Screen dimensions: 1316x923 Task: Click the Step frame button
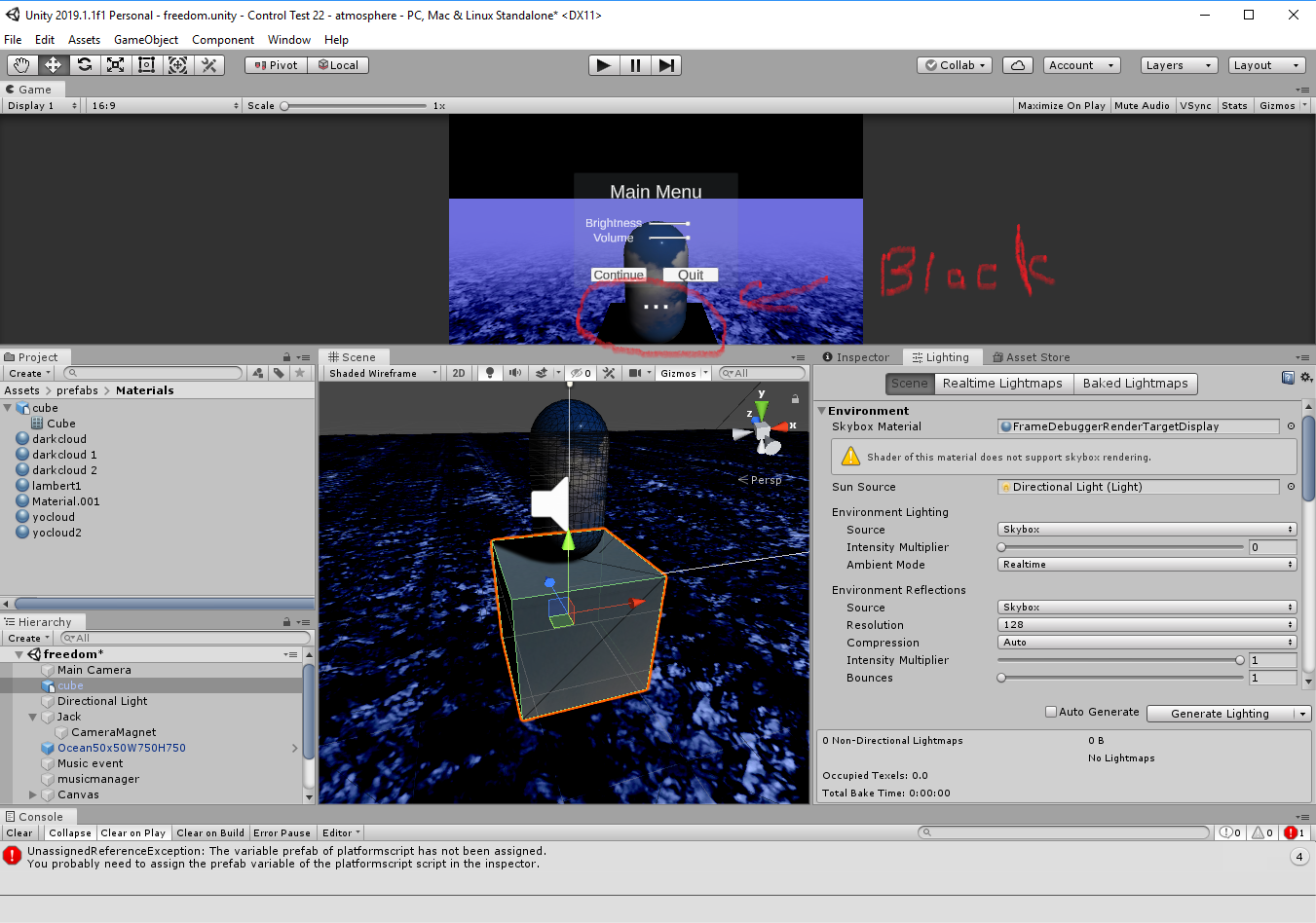[666, 65]
